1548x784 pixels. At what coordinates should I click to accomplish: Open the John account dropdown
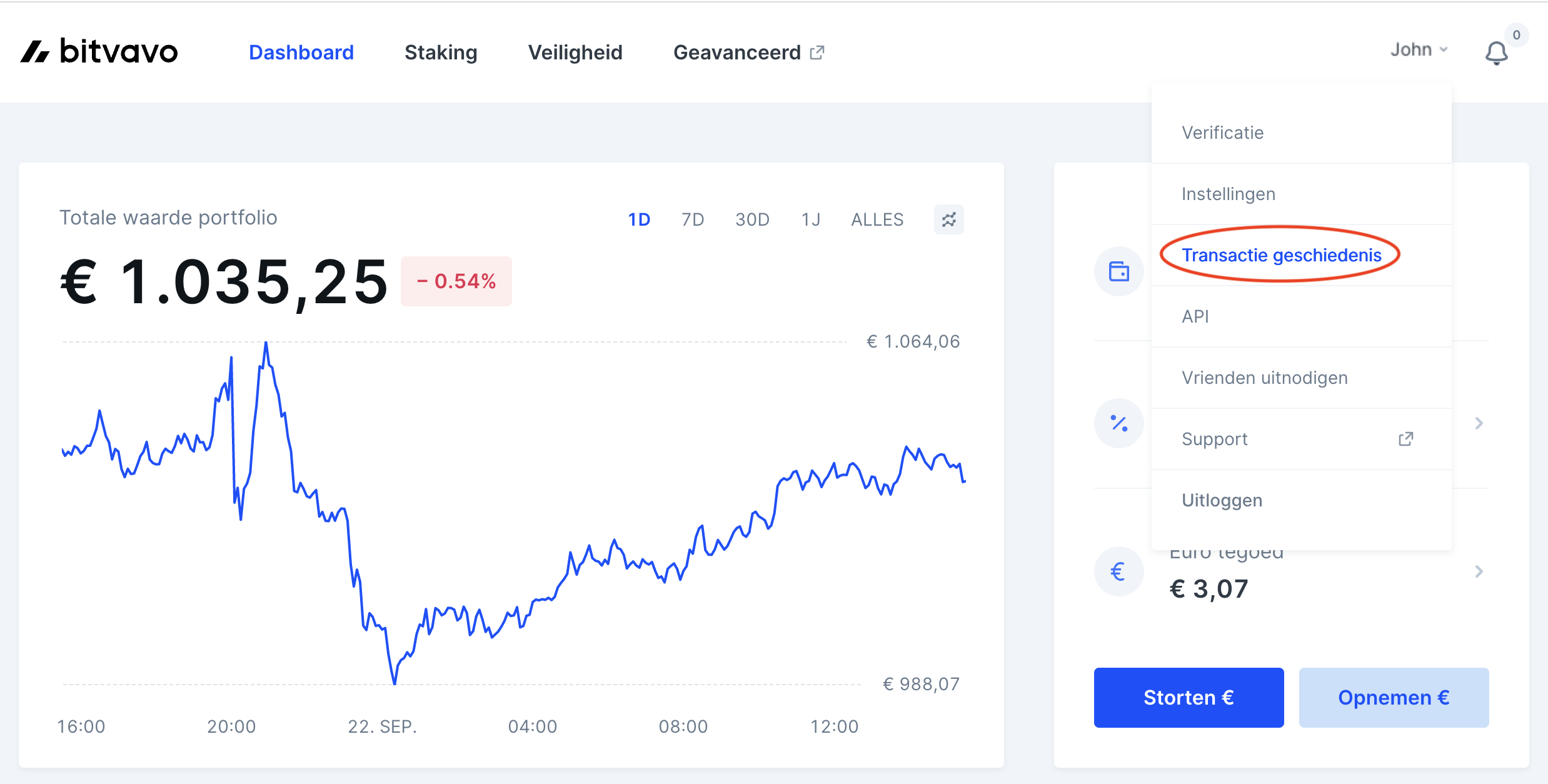coord(1418,50)
